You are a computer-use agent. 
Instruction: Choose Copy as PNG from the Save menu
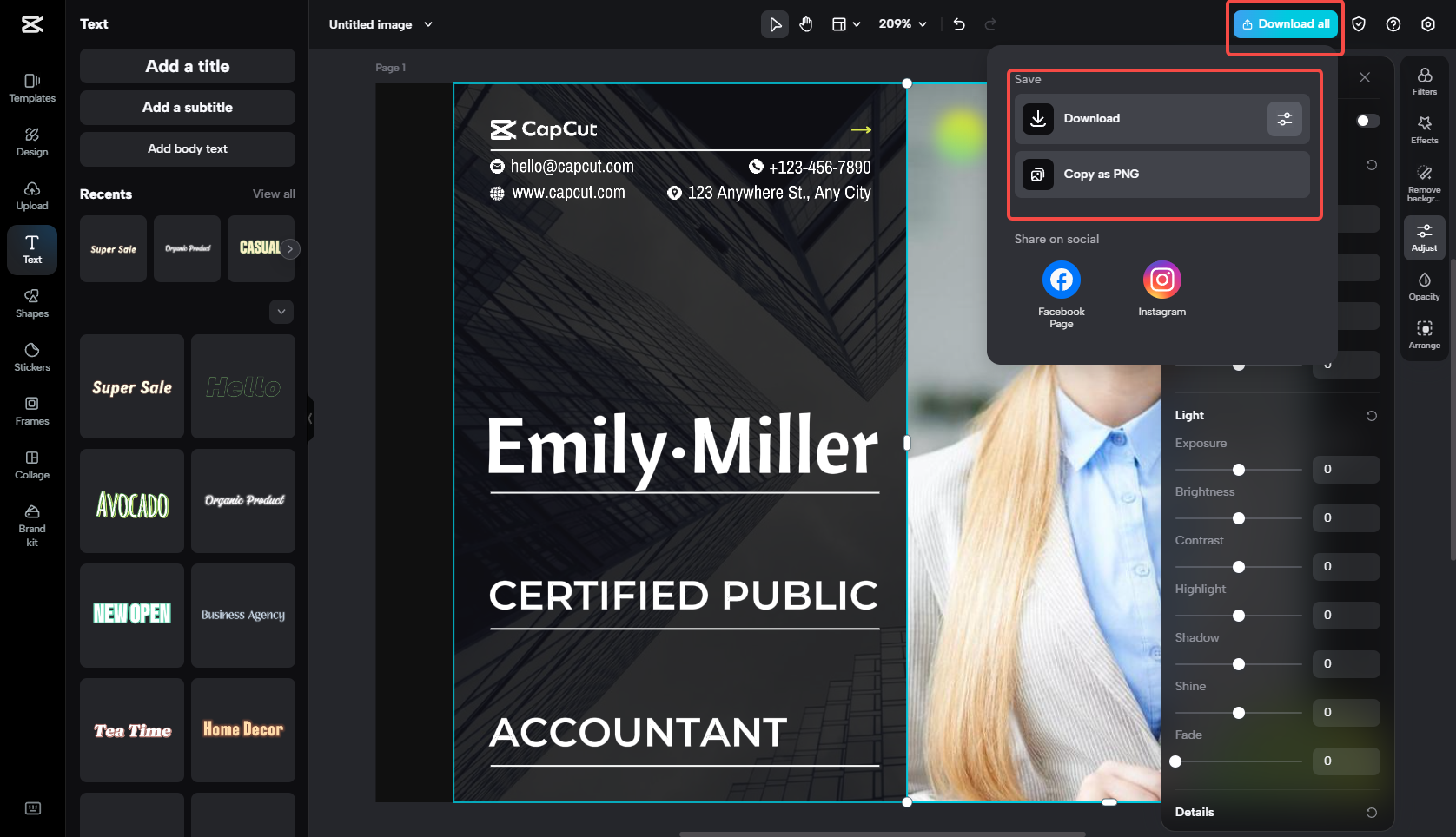tap(1162, 174)
